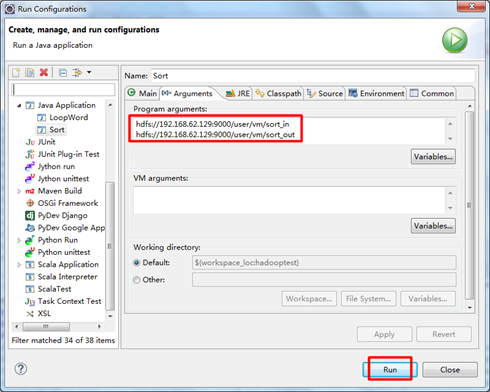Viewport: 490px width, 392px height.
Task: Select the JUnit Plug-in Test entry
Action: (x=62, y=154)
